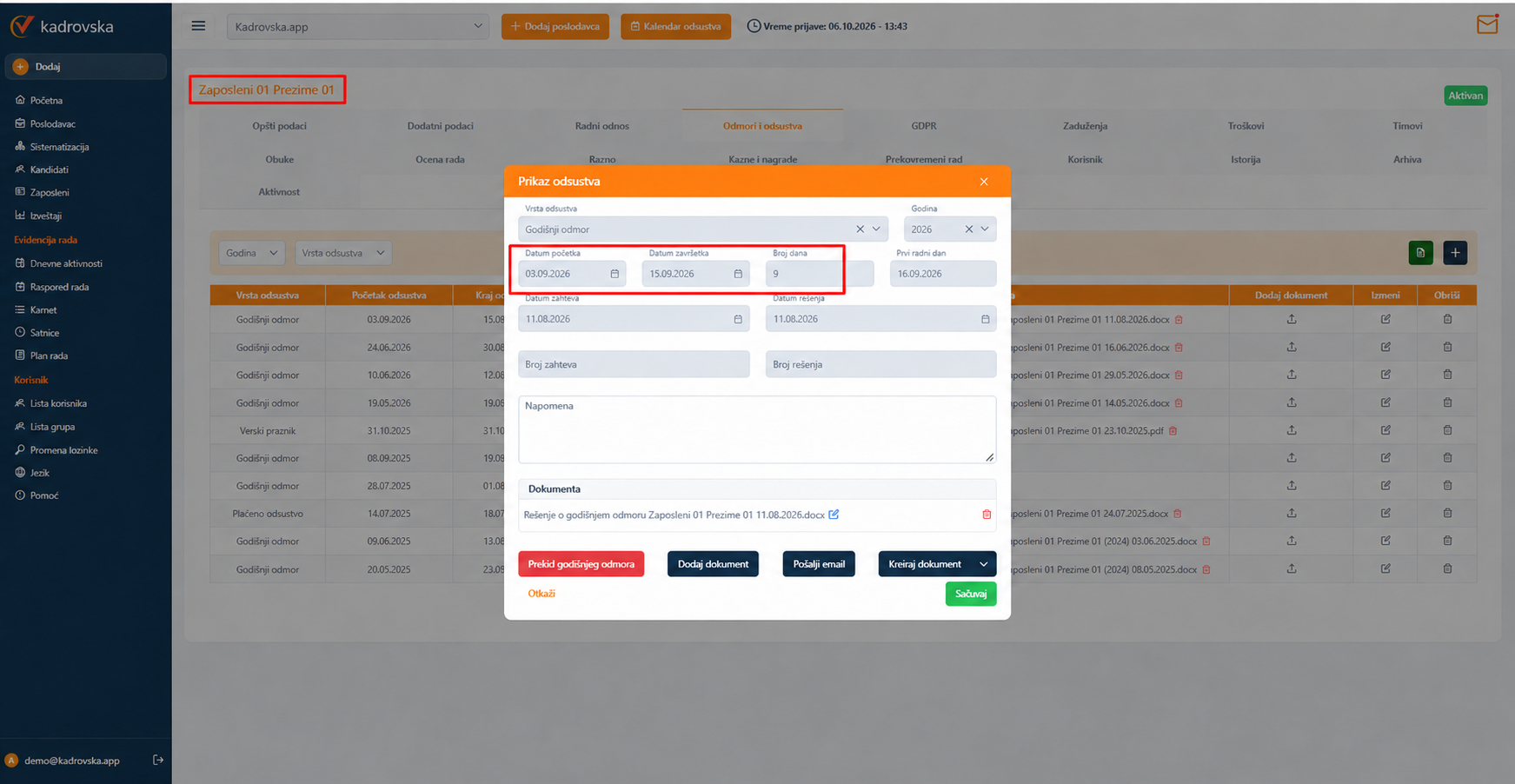The width and height of the screenshot is (1515, 784).
Task: Open the Kadrovska.app employer dropdown
Action: pos(358,26)
